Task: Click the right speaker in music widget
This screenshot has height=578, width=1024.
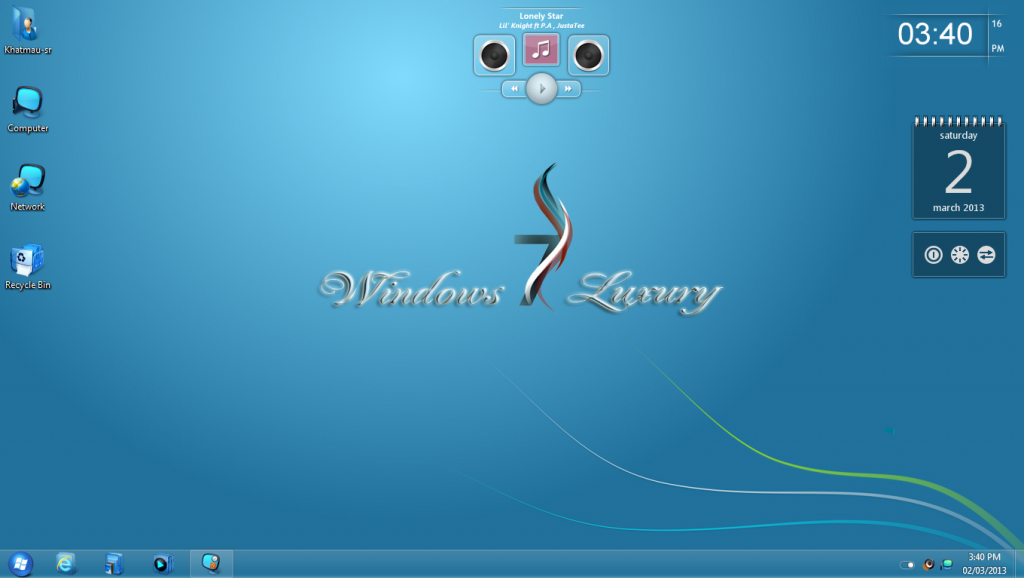Action: point(588,55)
